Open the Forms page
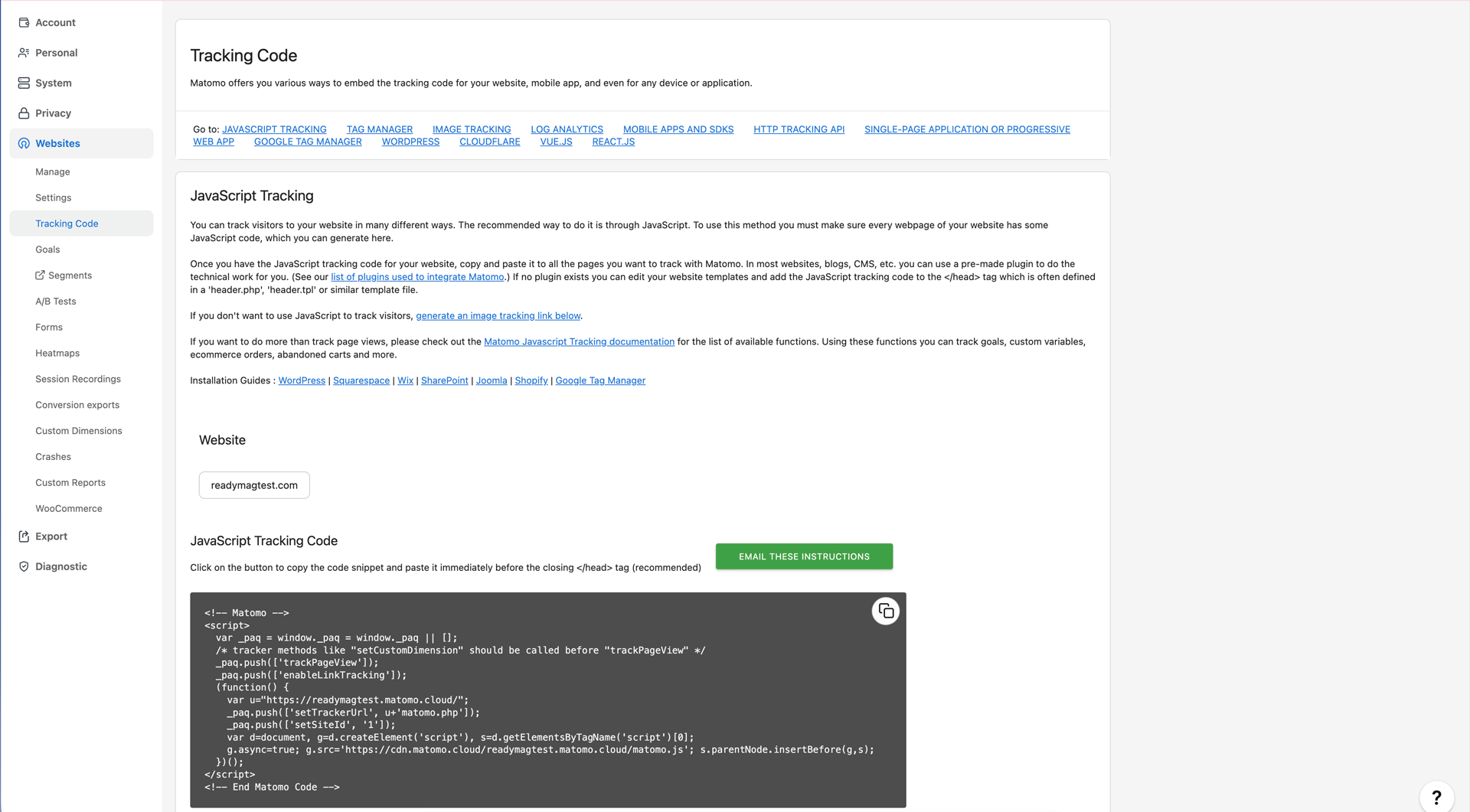 point(49,328)
